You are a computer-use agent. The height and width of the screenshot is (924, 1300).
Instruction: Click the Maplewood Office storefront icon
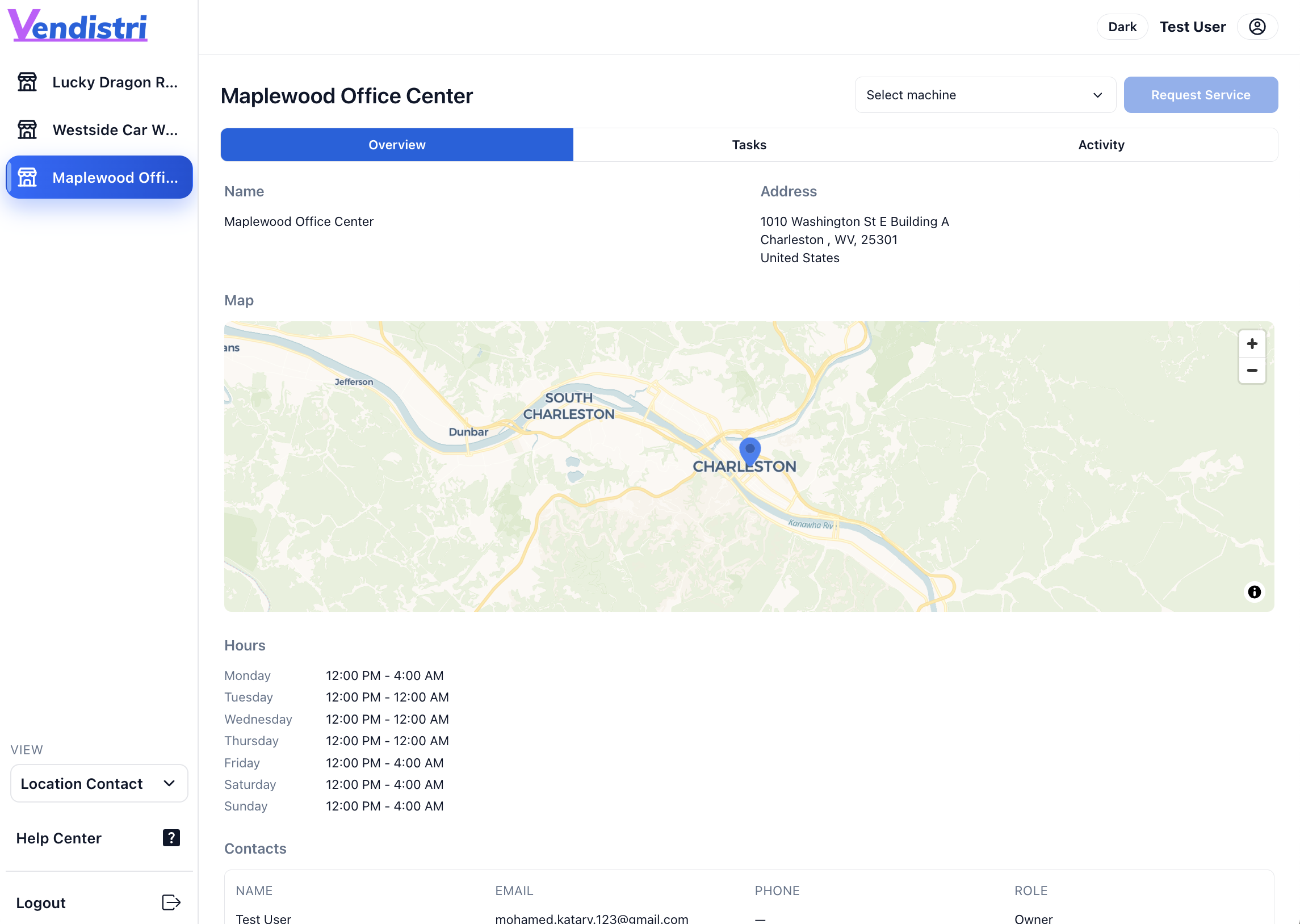point(27,177)
